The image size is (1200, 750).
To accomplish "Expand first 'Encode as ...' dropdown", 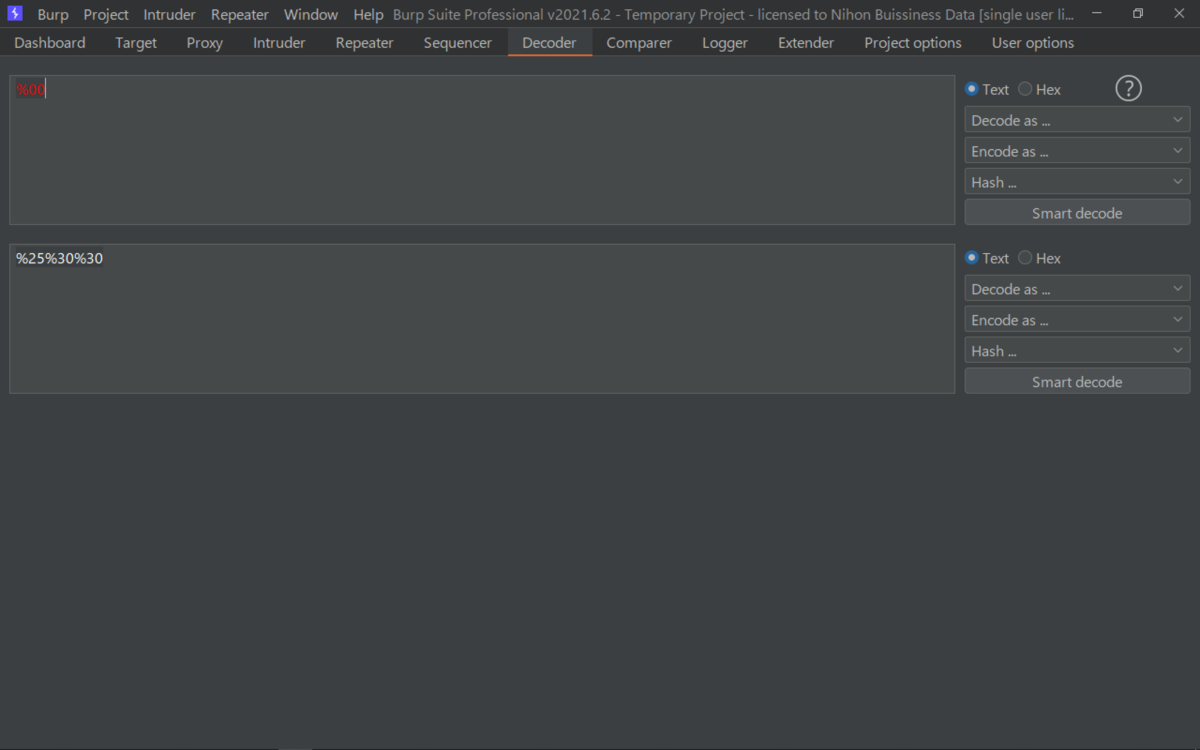I will tap(1077, 151).
